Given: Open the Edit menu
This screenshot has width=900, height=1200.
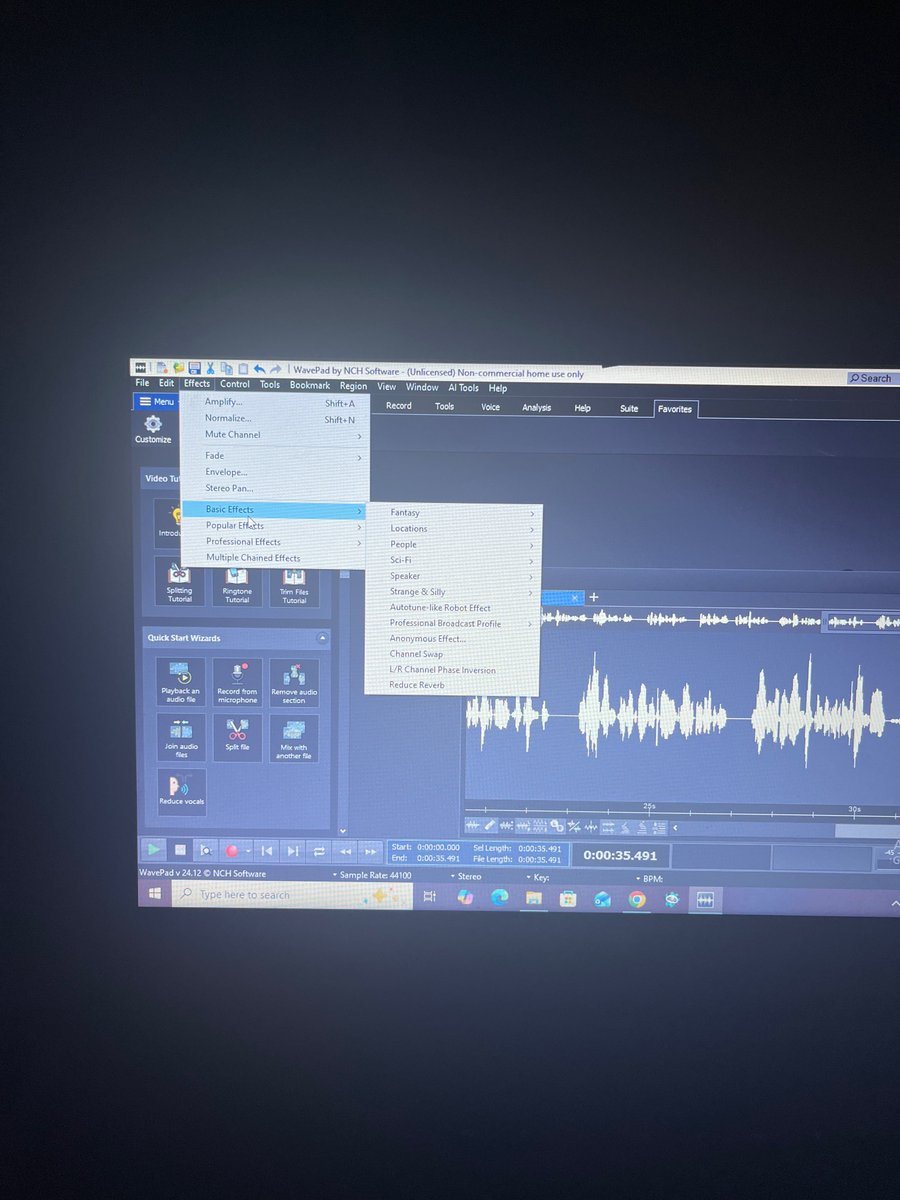Looking at the screenshot, I should coord(166,383).
